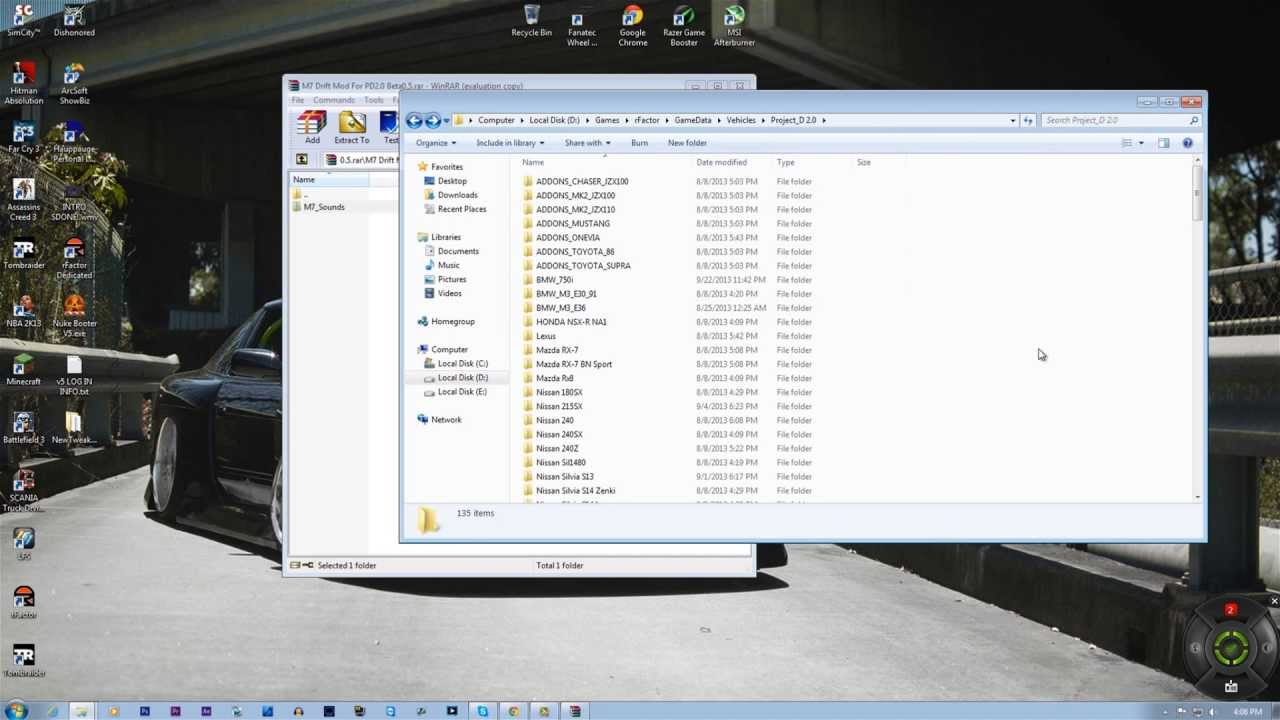This screenshot has height=720, width=1280.
Task: Select the ArcSoft ShowBiz desktop icon
Action: click(74, 84)
